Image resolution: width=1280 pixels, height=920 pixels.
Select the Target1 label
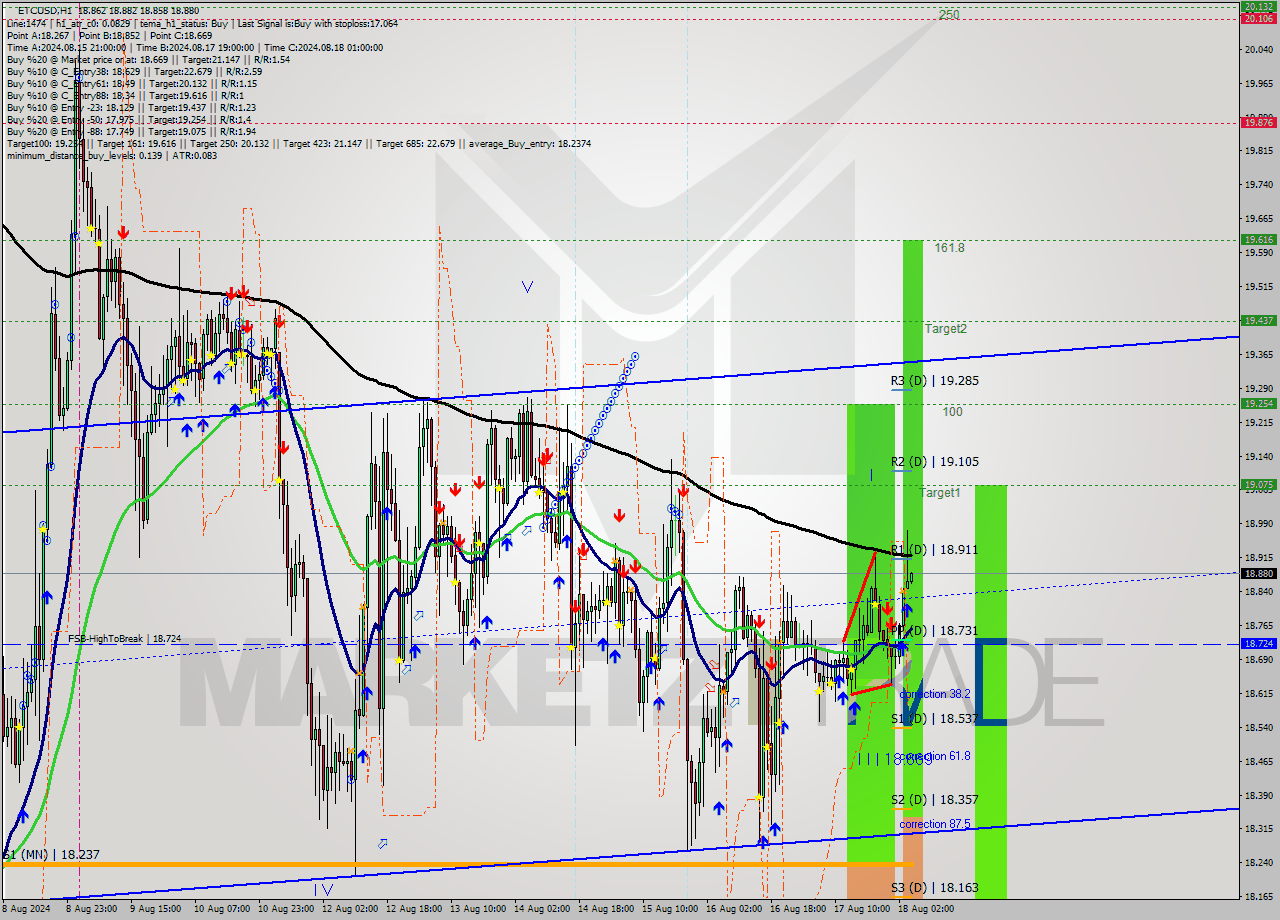(x=940, y=493)
